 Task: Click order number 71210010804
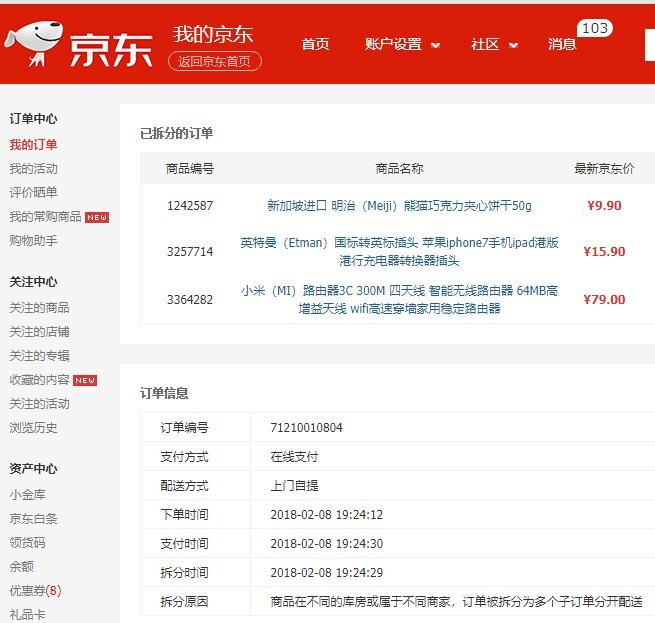306,427
